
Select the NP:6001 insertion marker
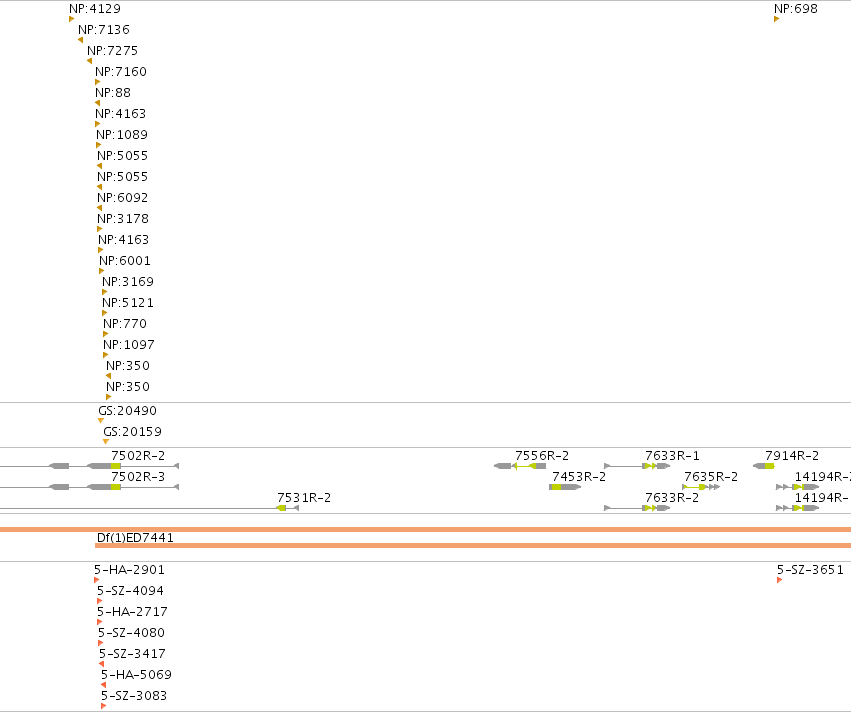pos(101,271)
